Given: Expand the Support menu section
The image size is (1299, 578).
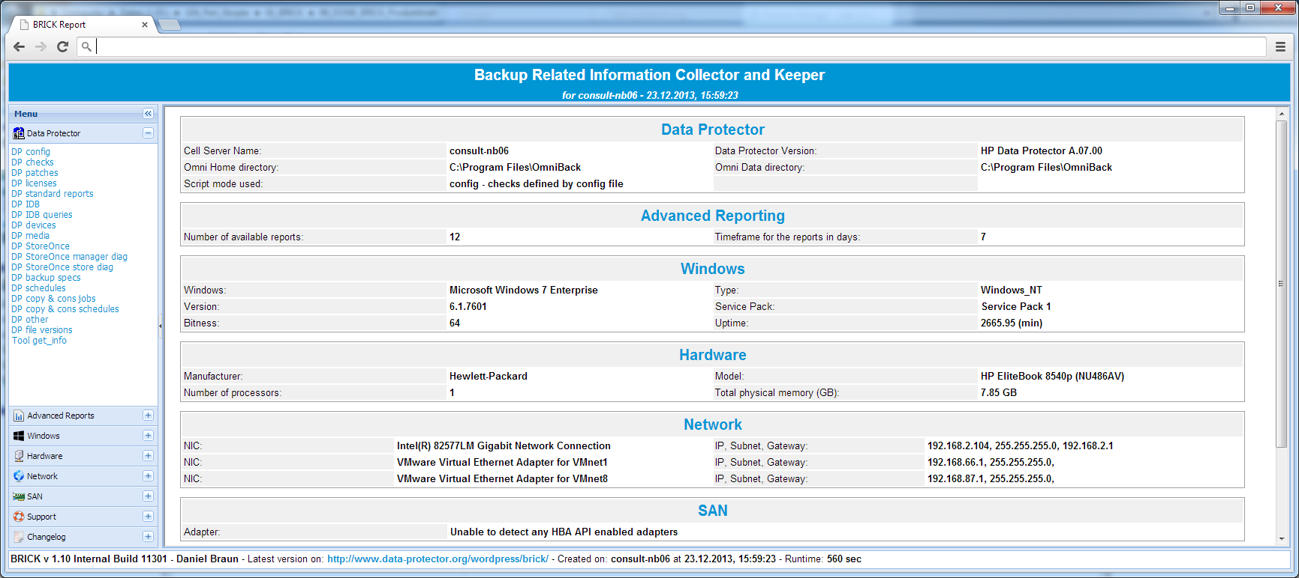Looking at the screenshot, I should coord(148,517).
